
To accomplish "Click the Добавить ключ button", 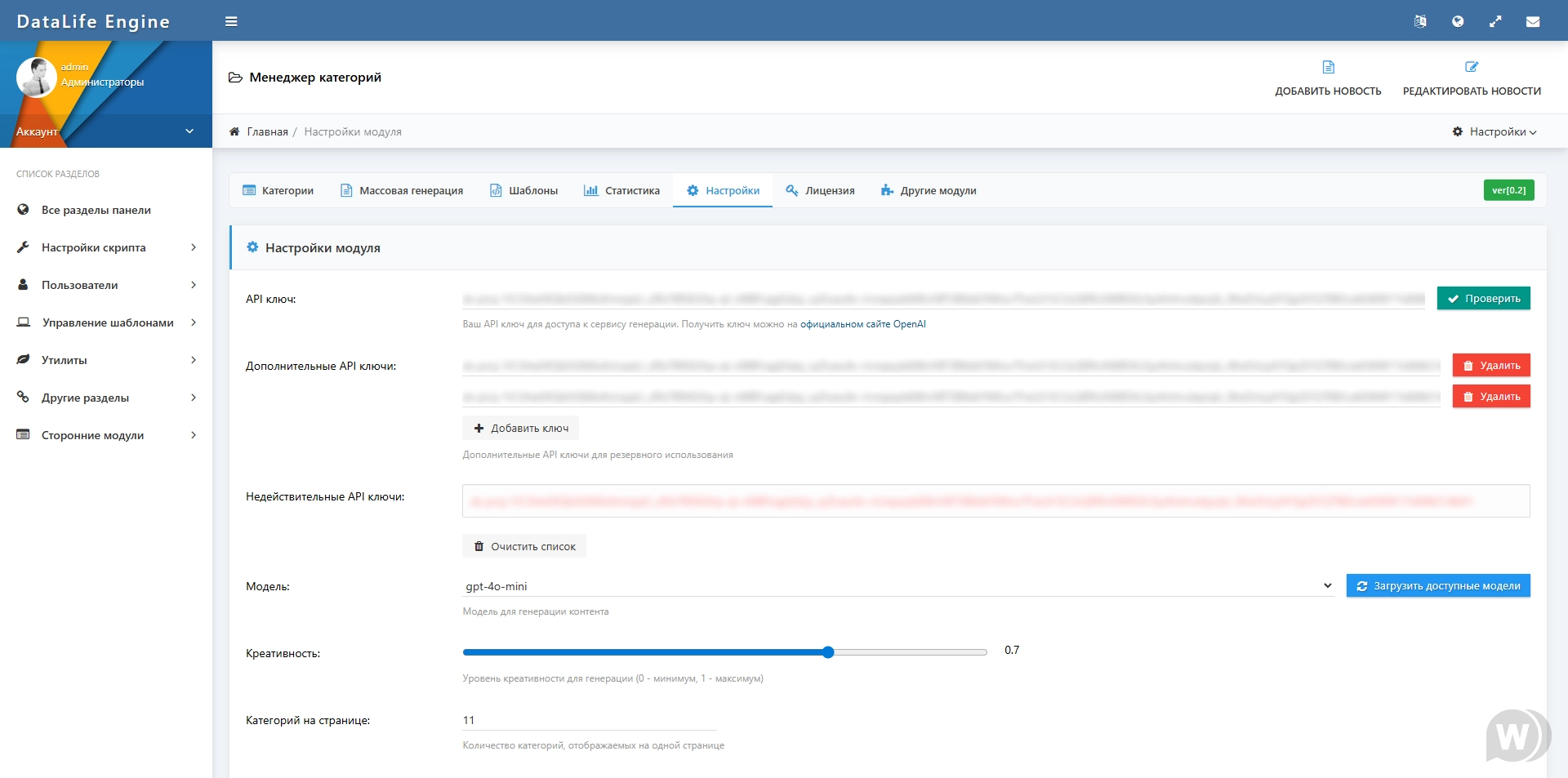I will (520, 428).
